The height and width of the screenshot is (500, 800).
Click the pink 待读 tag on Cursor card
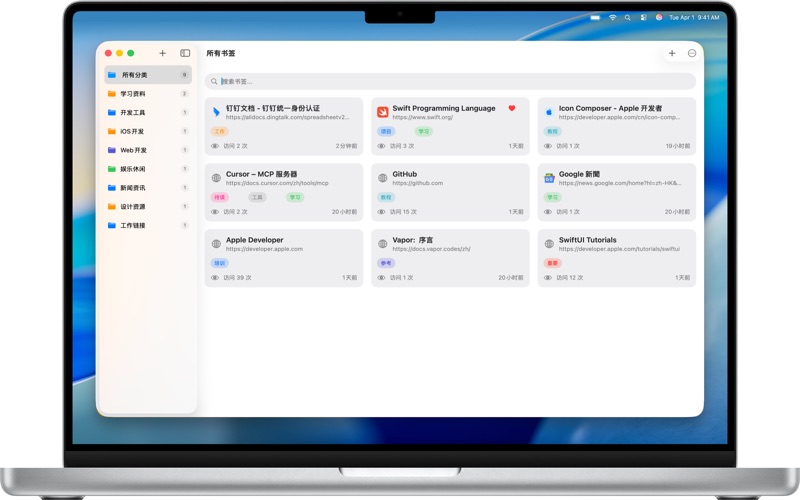[x=219, y=197]
